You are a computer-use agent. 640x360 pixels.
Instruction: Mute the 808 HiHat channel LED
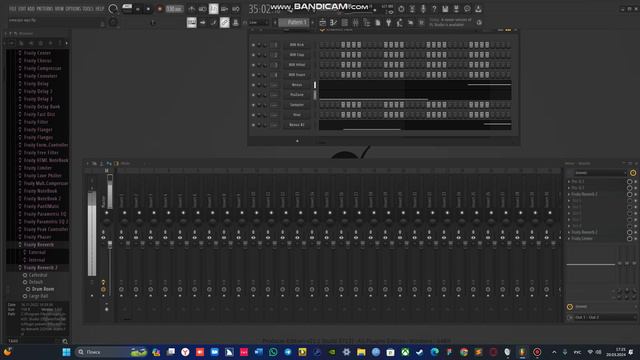tap(253, 65)
